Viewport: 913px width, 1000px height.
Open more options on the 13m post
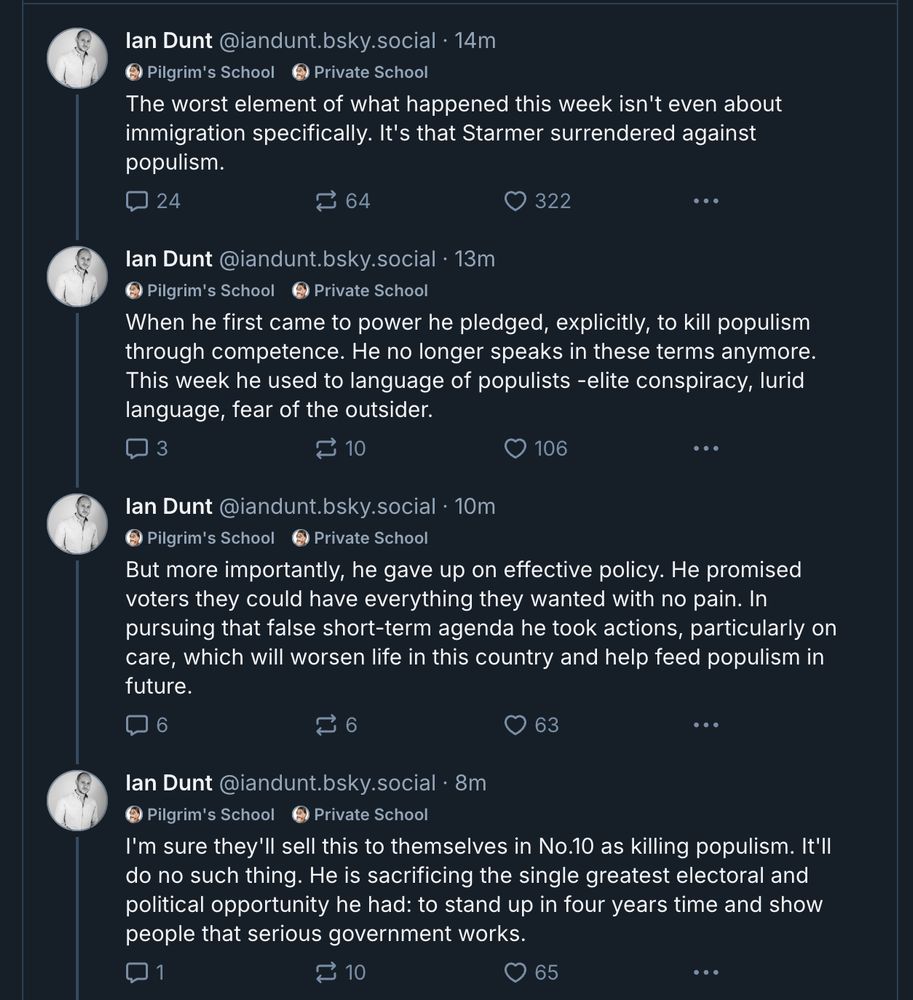click(x=706, y=448)
